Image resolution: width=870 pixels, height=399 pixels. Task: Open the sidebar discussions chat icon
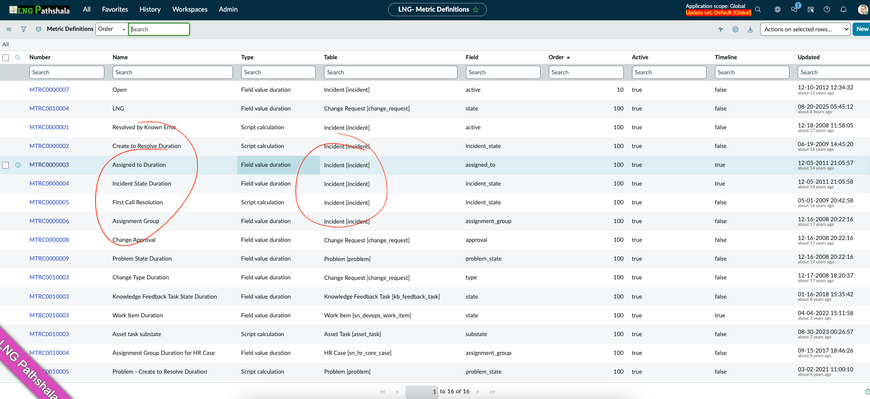(795, 9)
